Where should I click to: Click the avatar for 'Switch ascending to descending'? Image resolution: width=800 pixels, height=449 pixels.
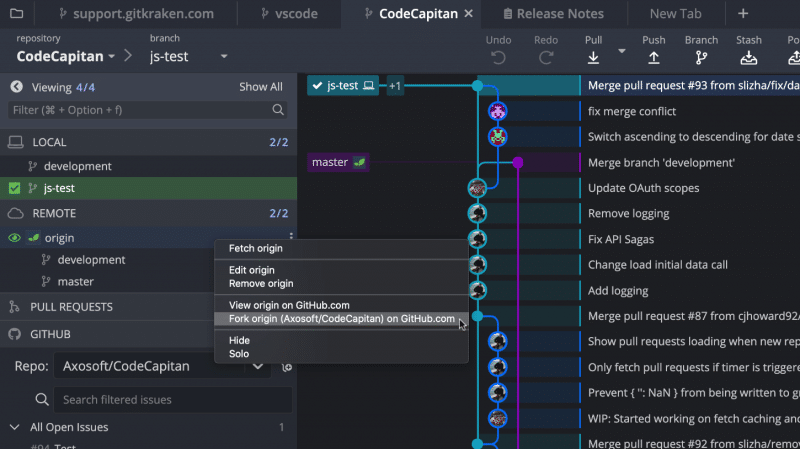pyautogui.click(x=497, y=137)
